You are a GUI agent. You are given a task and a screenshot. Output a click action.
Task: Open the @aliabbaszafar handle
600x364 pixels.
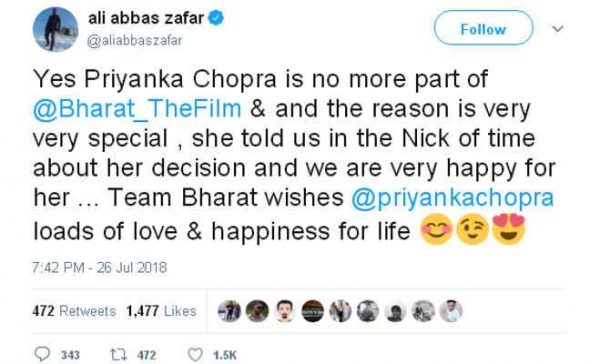tap(135, 41)
